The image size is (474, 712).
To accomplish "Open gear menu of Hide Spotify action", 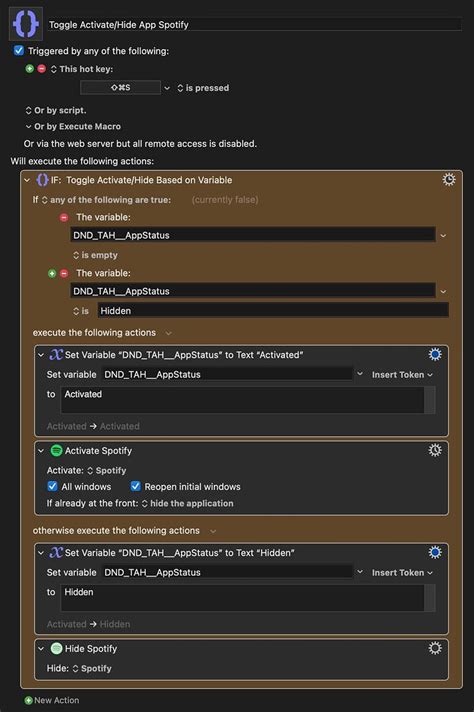I will (x=434, y=648).
